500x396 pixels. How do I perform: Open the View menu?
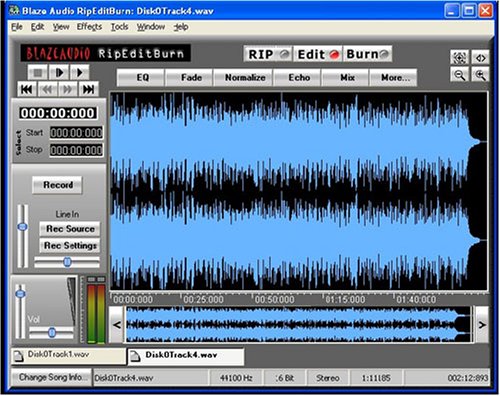coord(61,27)
